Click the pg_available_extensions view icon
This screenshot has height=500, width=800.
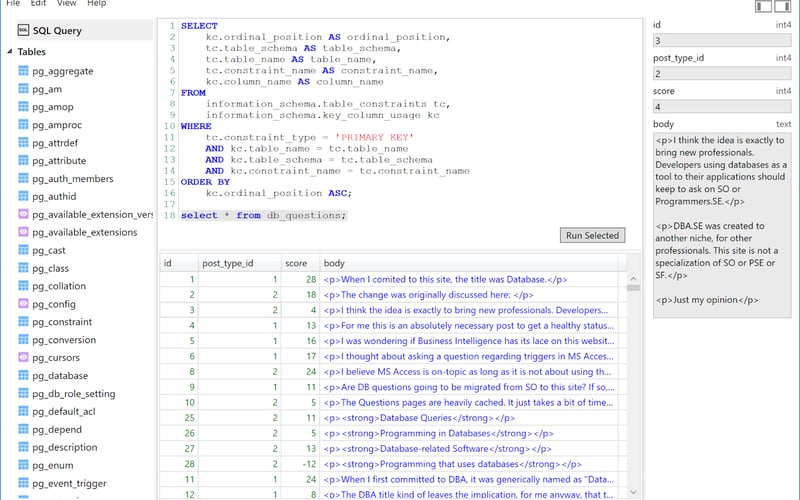tap(23, 232)
